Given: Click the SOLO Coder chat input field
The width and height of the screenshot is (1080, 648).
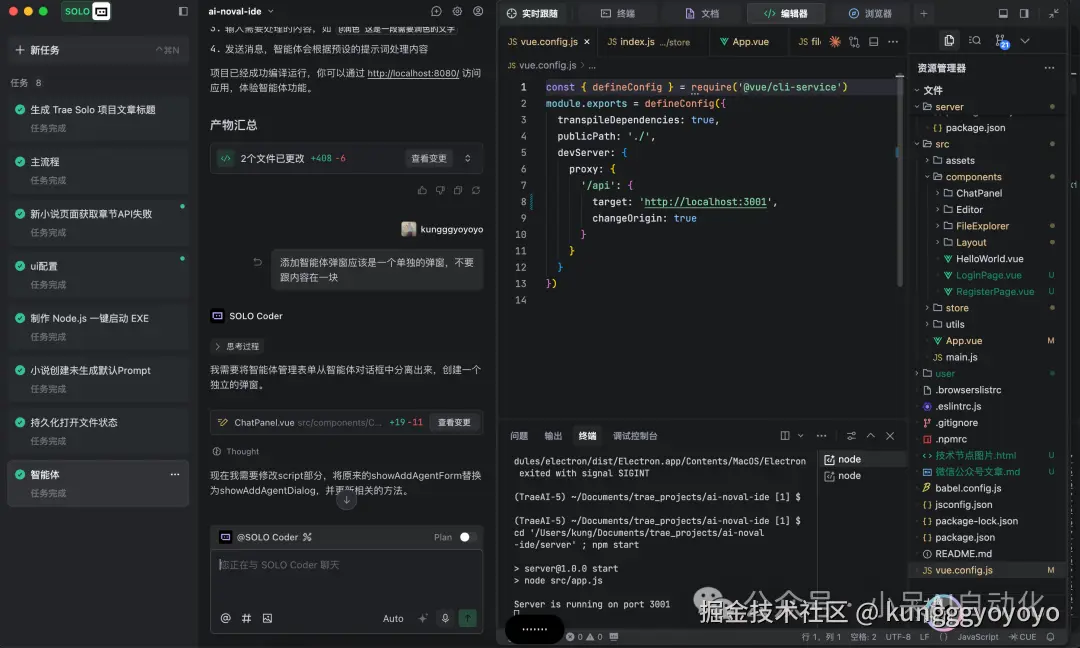Looking at the screenshot, I should pos(346,578).
